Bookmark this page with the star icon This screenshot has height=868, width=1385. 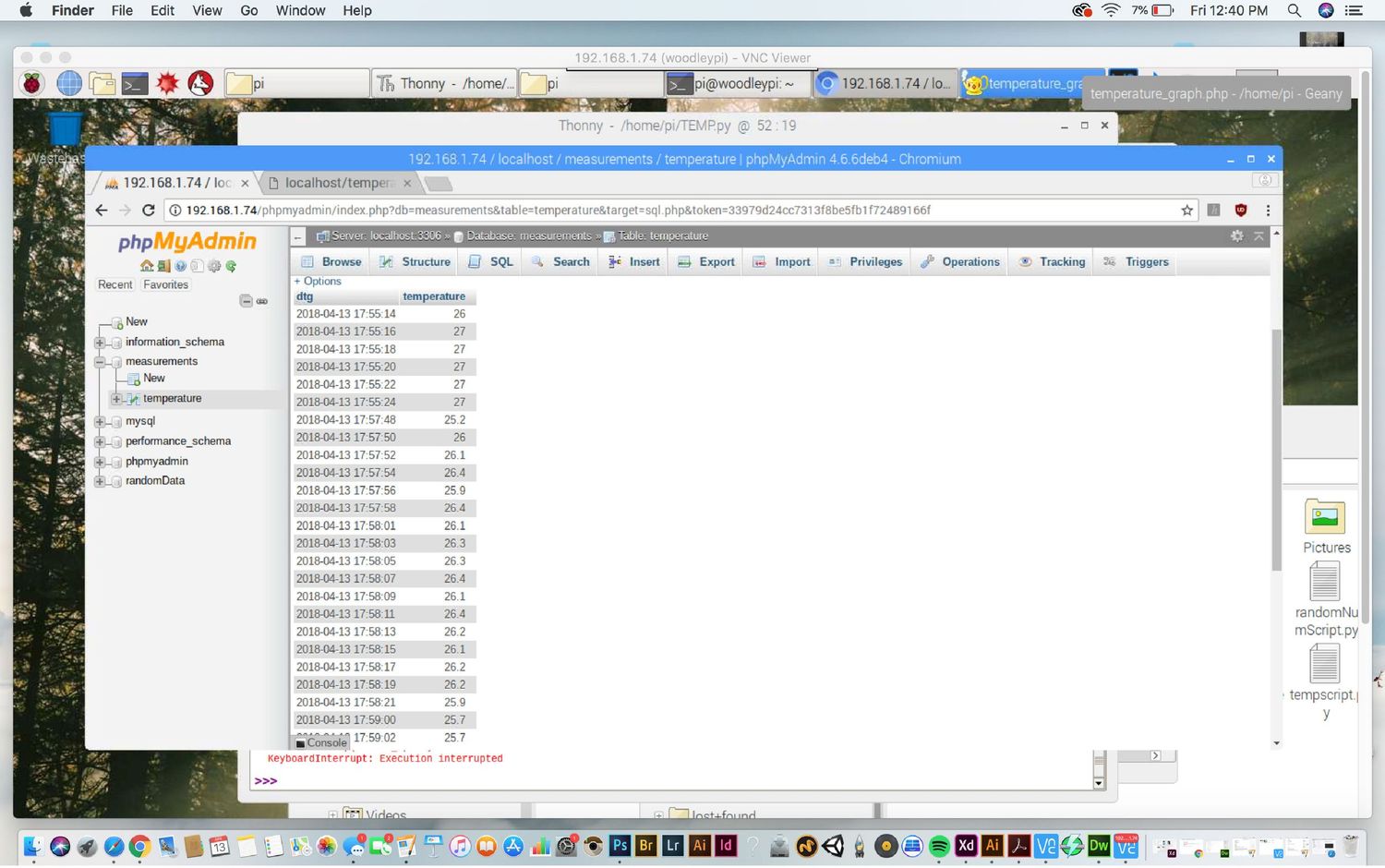(x=1187, y=211)
